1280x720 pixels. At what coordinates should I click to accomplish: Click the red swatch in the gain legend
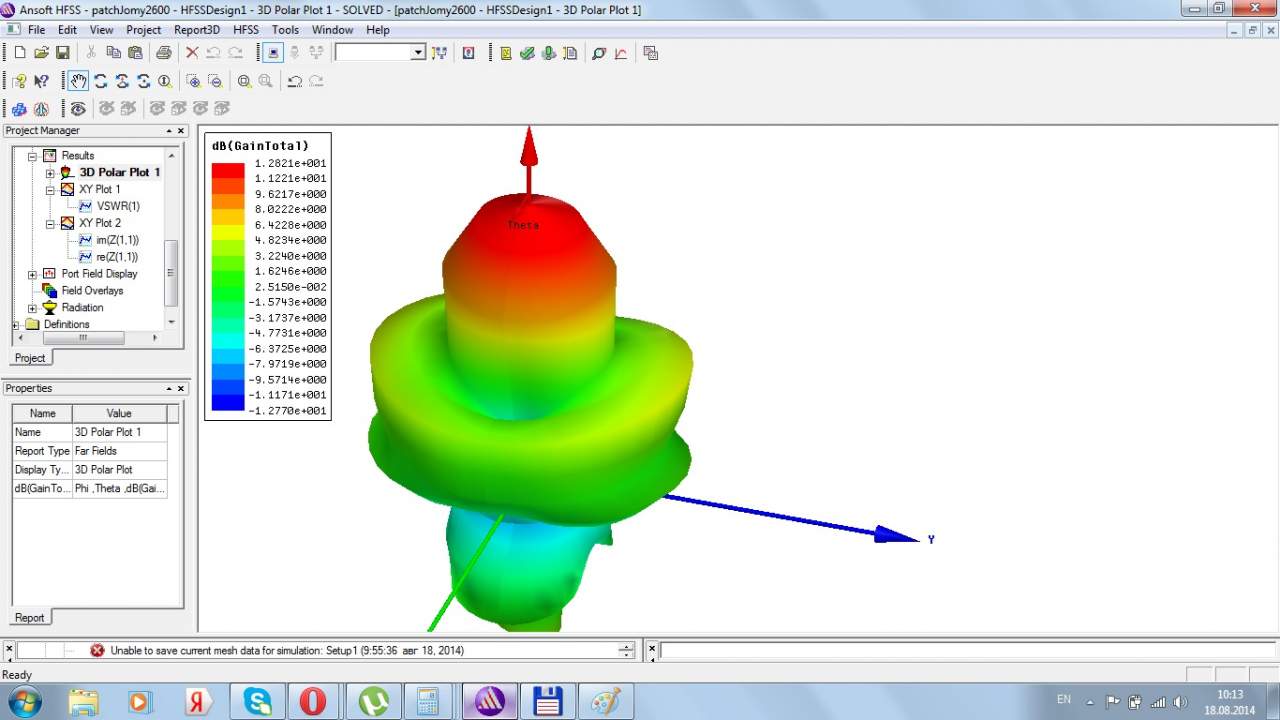tap(227, 170)
